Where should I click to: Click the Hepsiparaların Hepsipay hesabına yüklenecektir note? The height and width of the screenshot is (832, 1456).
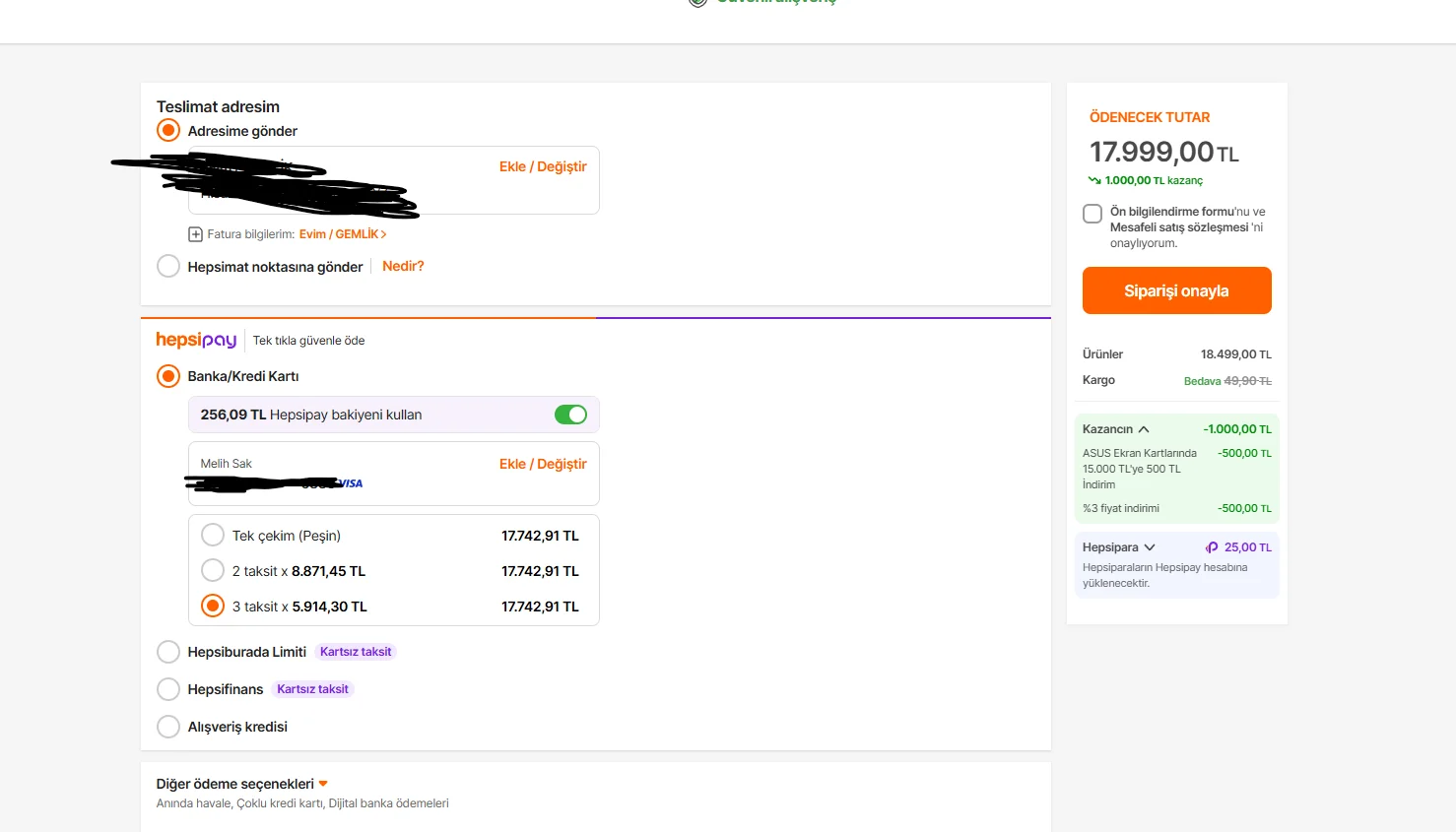(x=1165, y=575)
